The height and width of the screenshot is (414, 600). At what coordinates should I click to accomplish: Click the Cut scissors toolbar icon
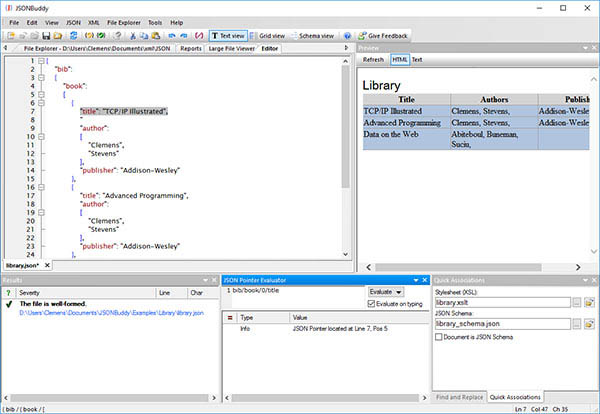pos(133,35)
